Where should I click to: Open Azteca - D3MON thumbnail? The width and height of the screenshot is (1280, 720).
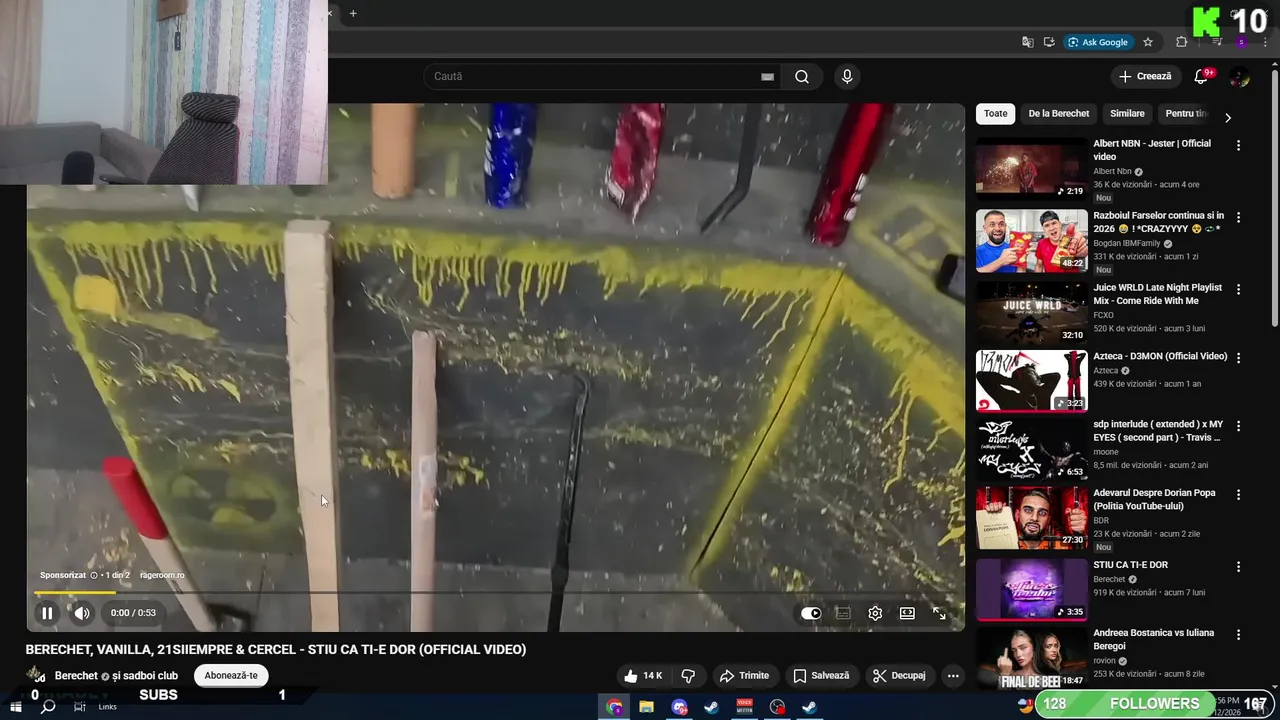tap(1031, 380)
